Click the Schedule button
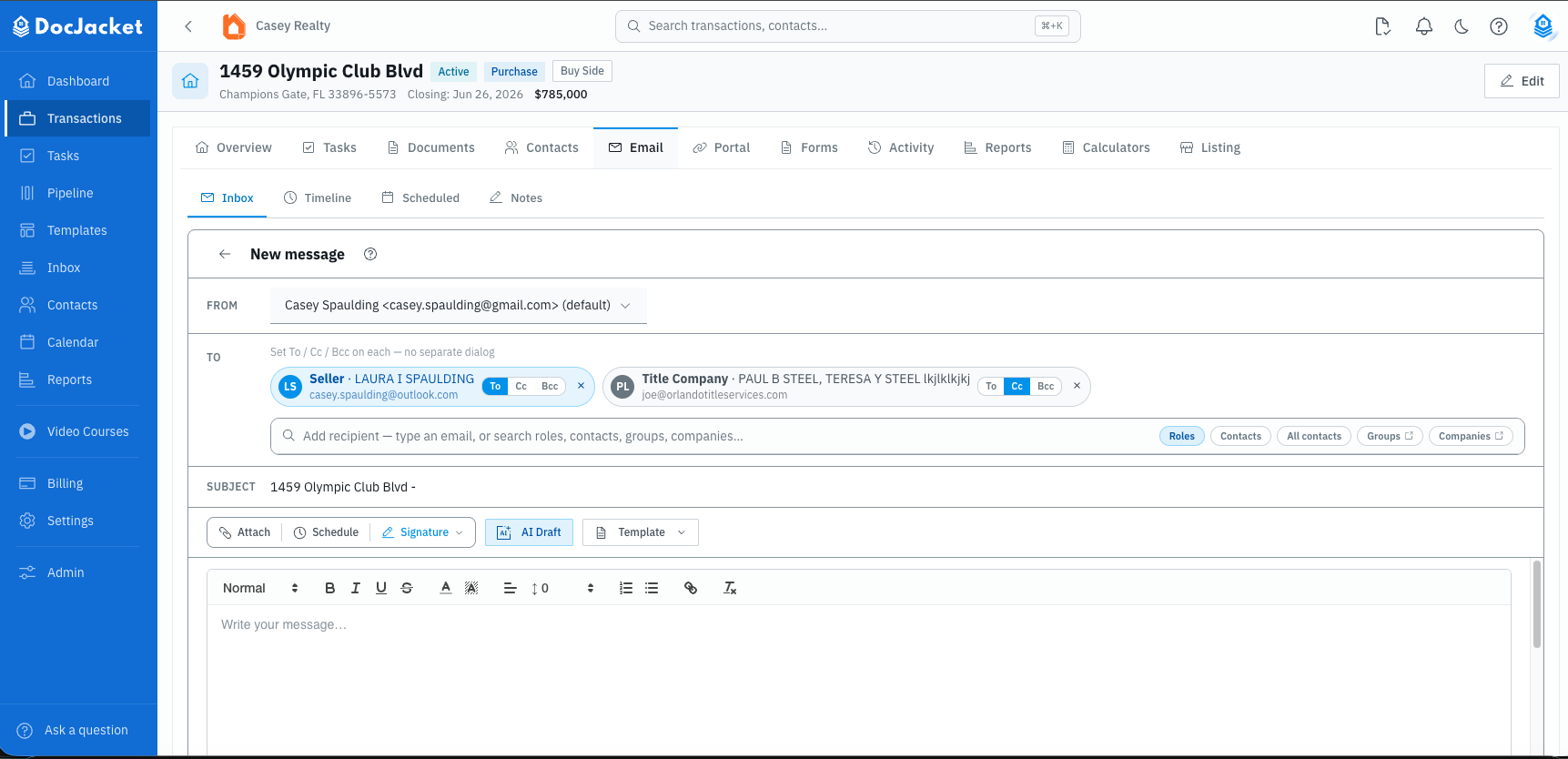 (x=327, y=532)
